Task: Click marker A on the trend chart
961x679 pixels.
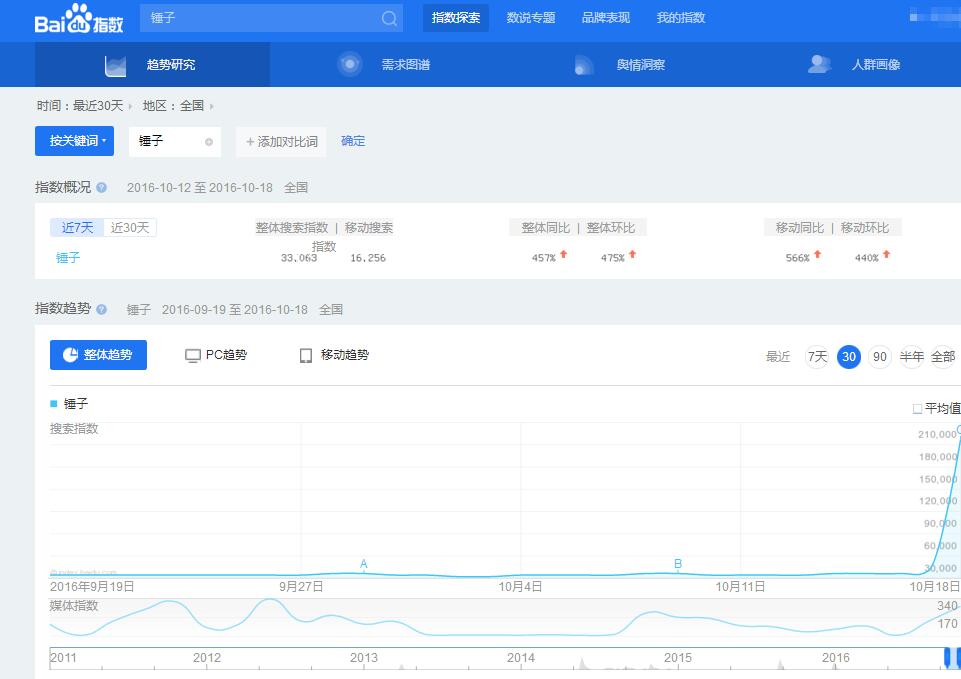Action: point(364,565)
